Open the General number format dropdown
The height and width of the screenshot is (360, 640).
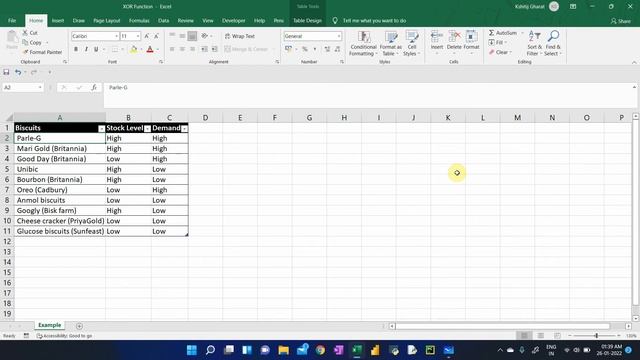point(339,36)
